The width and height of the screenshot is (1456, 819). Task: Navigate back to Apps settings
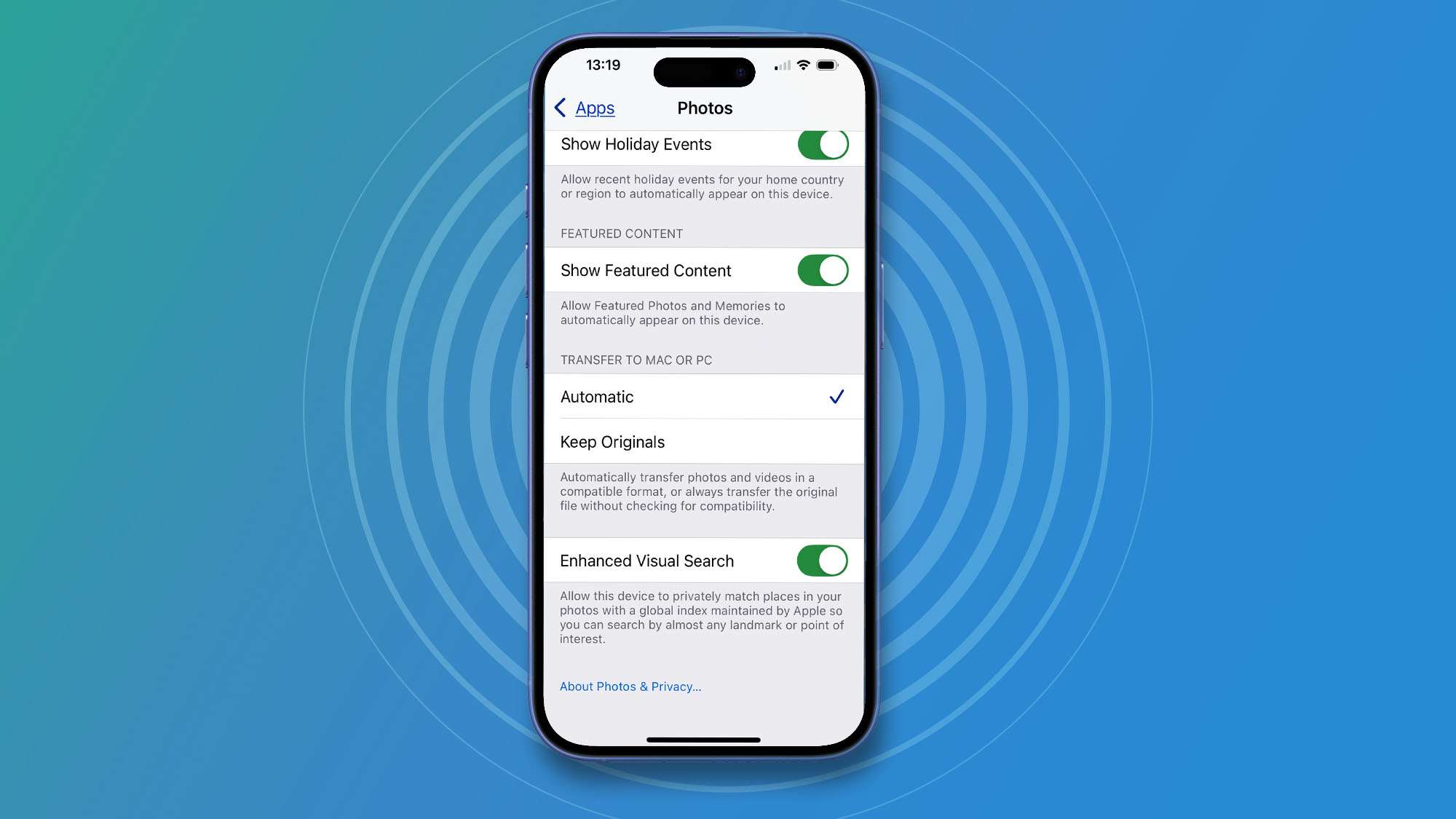point(583,107)
